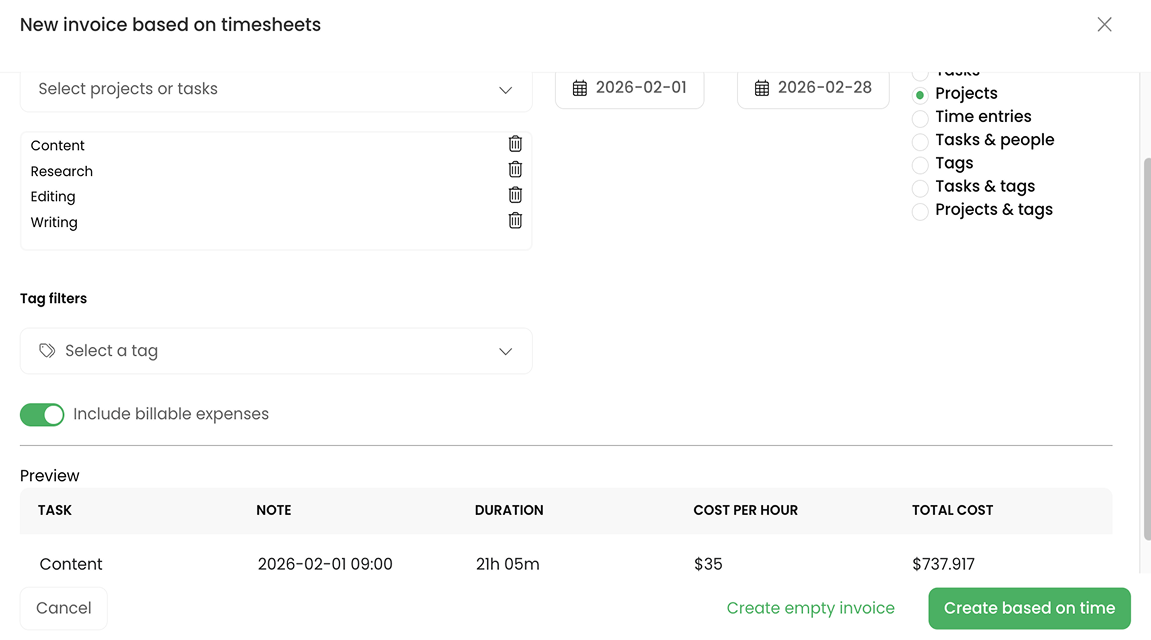Click the trash icon next to Editing
Viewport: 1151px width, 640px height.
(515, 194)
